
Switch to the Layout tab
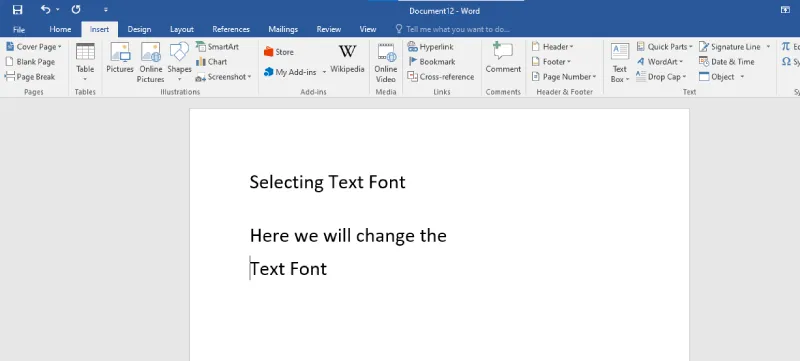click(x=182, y=29)
